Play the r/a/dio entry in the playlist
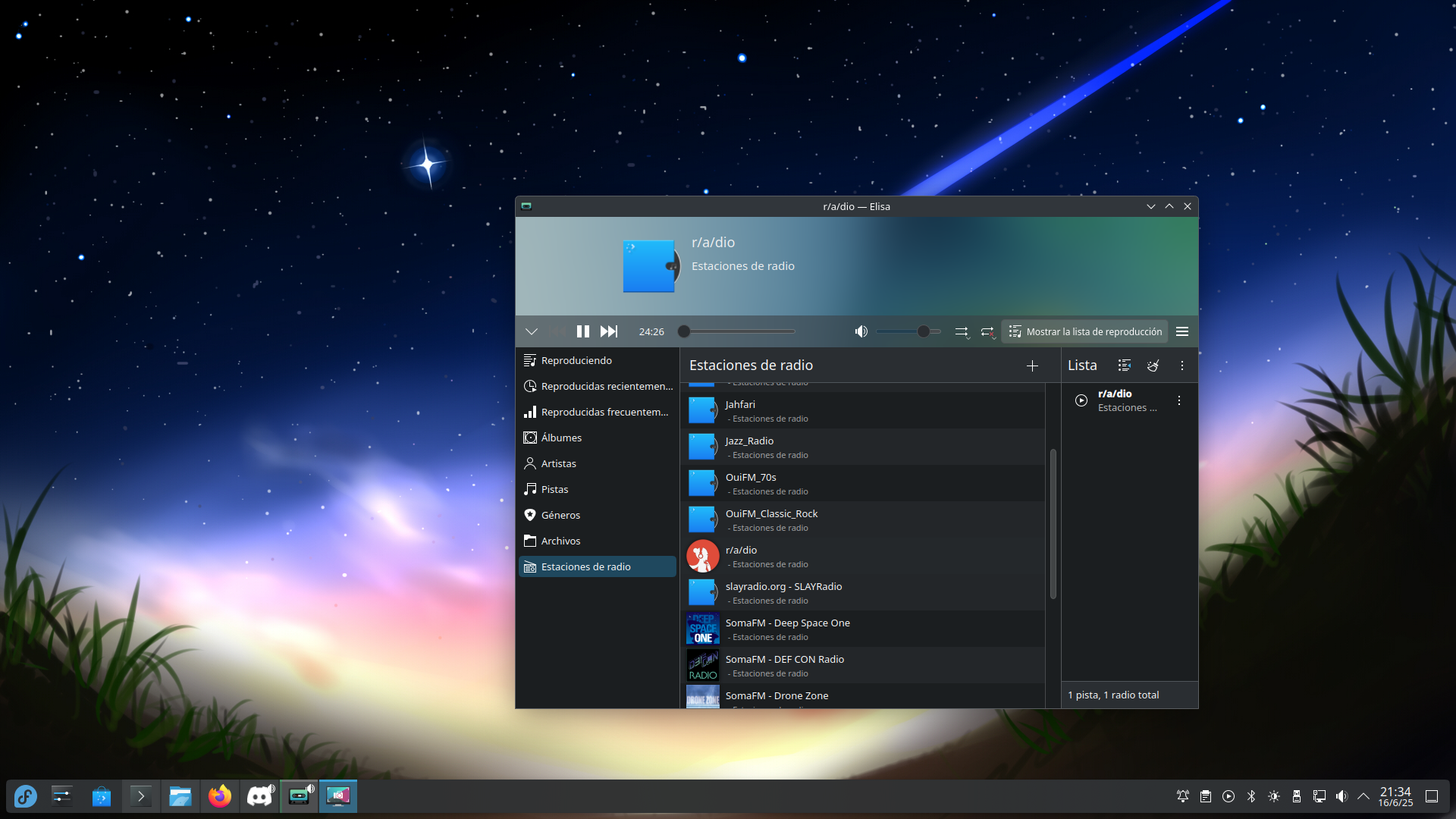Image resolution: width=1456 pixels, height=819 pixels. pyautogui.click(x=1081, y=400)
